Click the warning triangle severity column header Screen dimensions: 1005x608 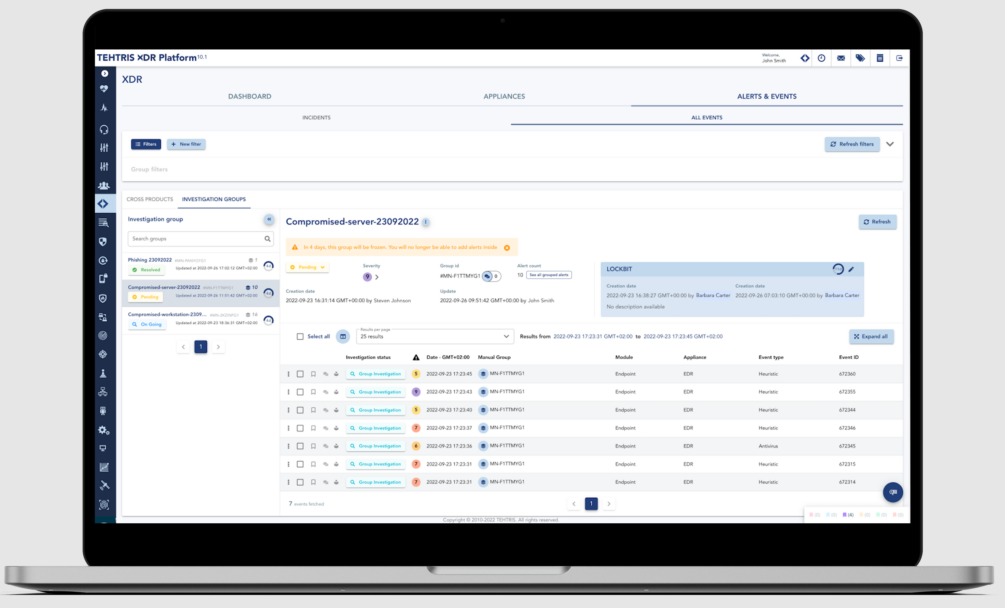416,357
